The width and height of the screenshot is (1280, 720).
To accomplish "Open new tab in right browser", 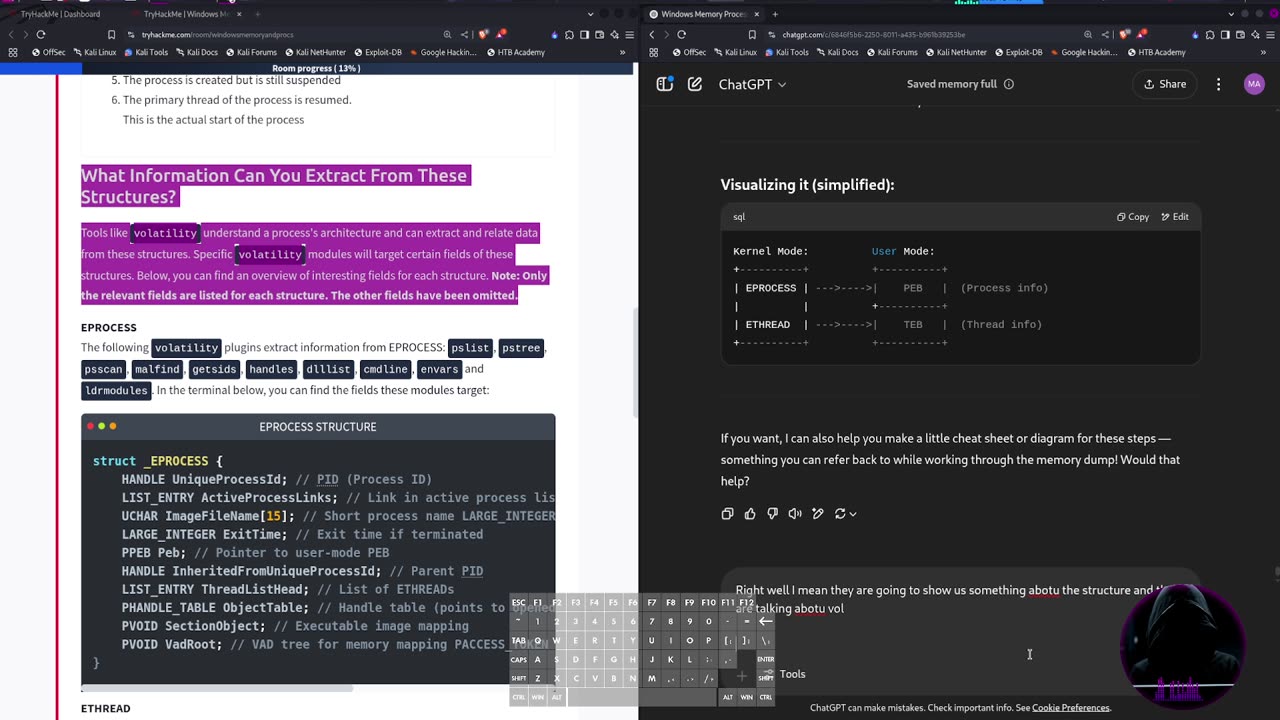I will coord(774,14).
